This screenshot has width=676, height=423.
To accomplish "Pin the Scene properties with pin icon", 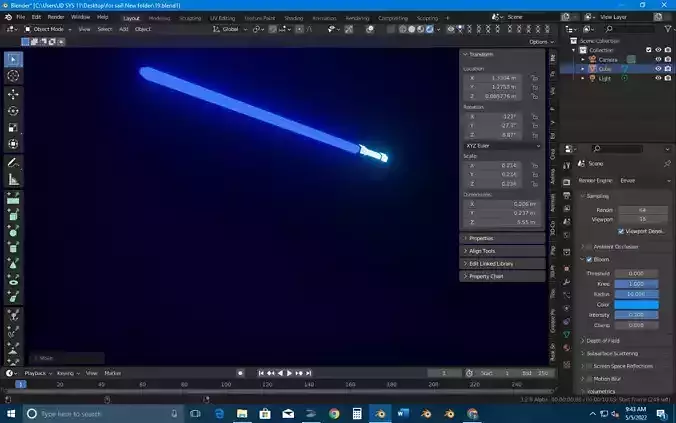I will 667,163.
